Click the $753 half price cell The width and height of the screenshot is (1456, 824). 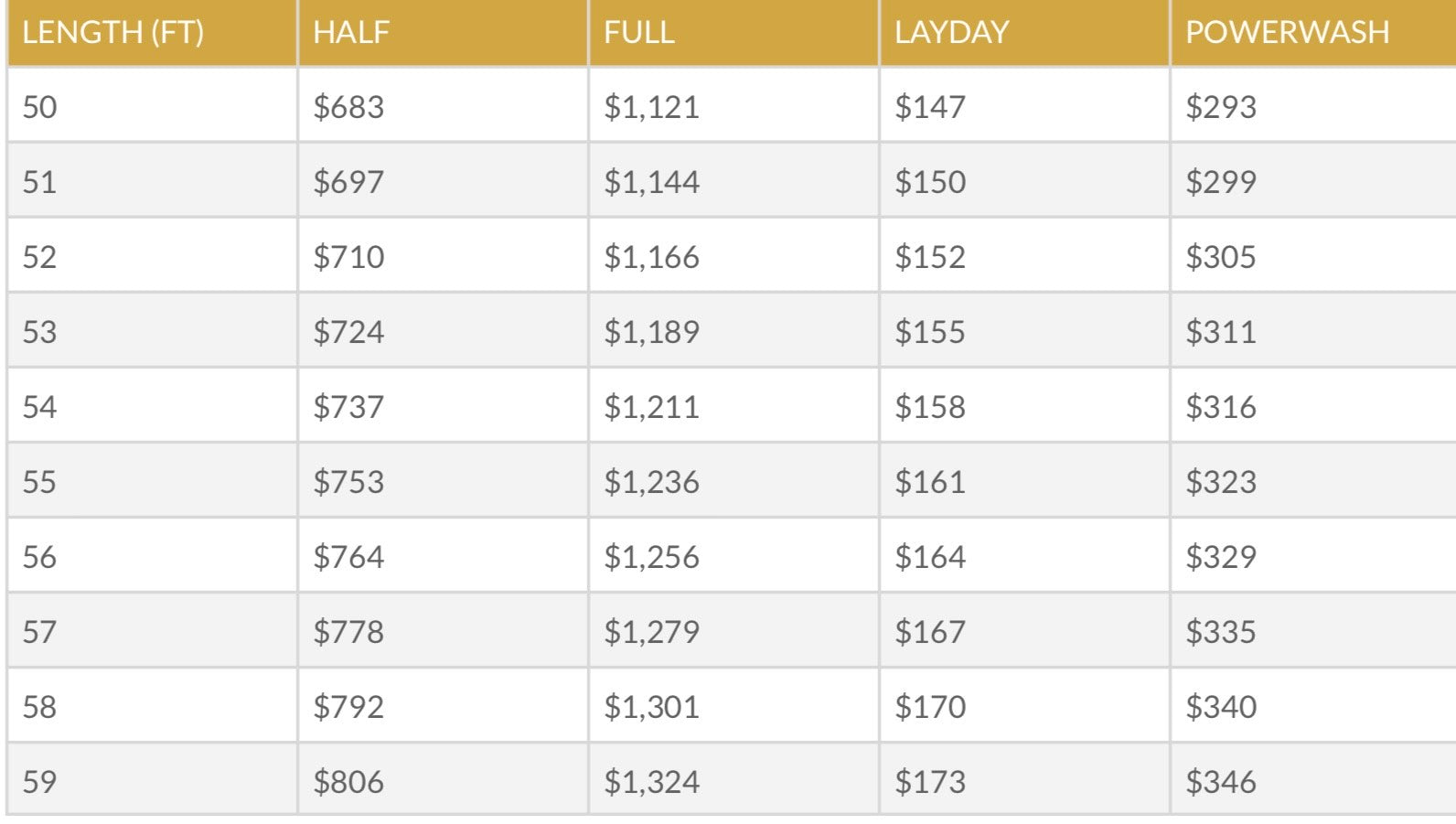point(348,482)
